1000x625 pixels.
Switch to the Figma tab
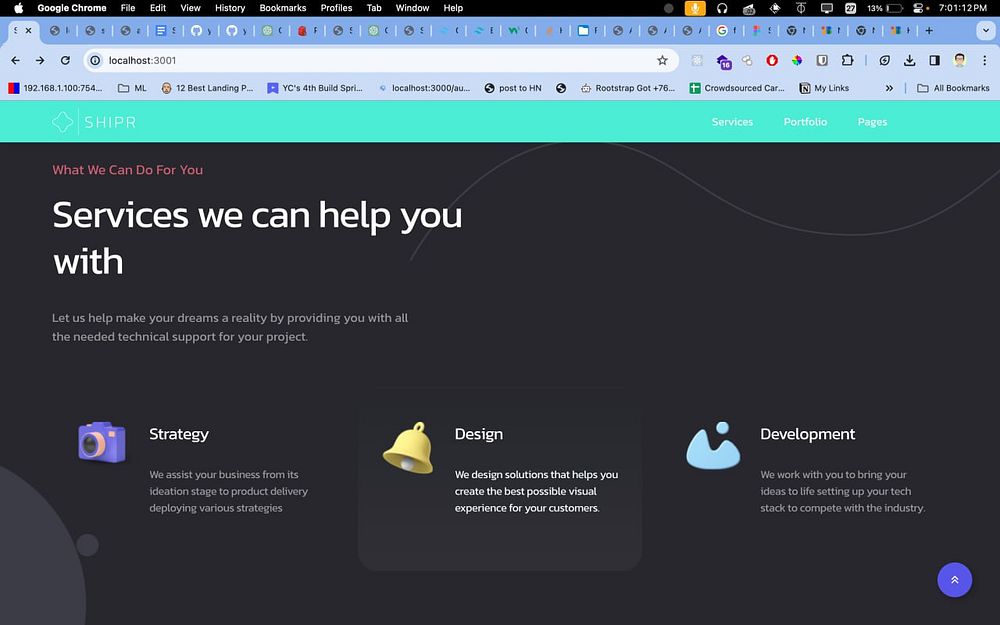(760, 31)
